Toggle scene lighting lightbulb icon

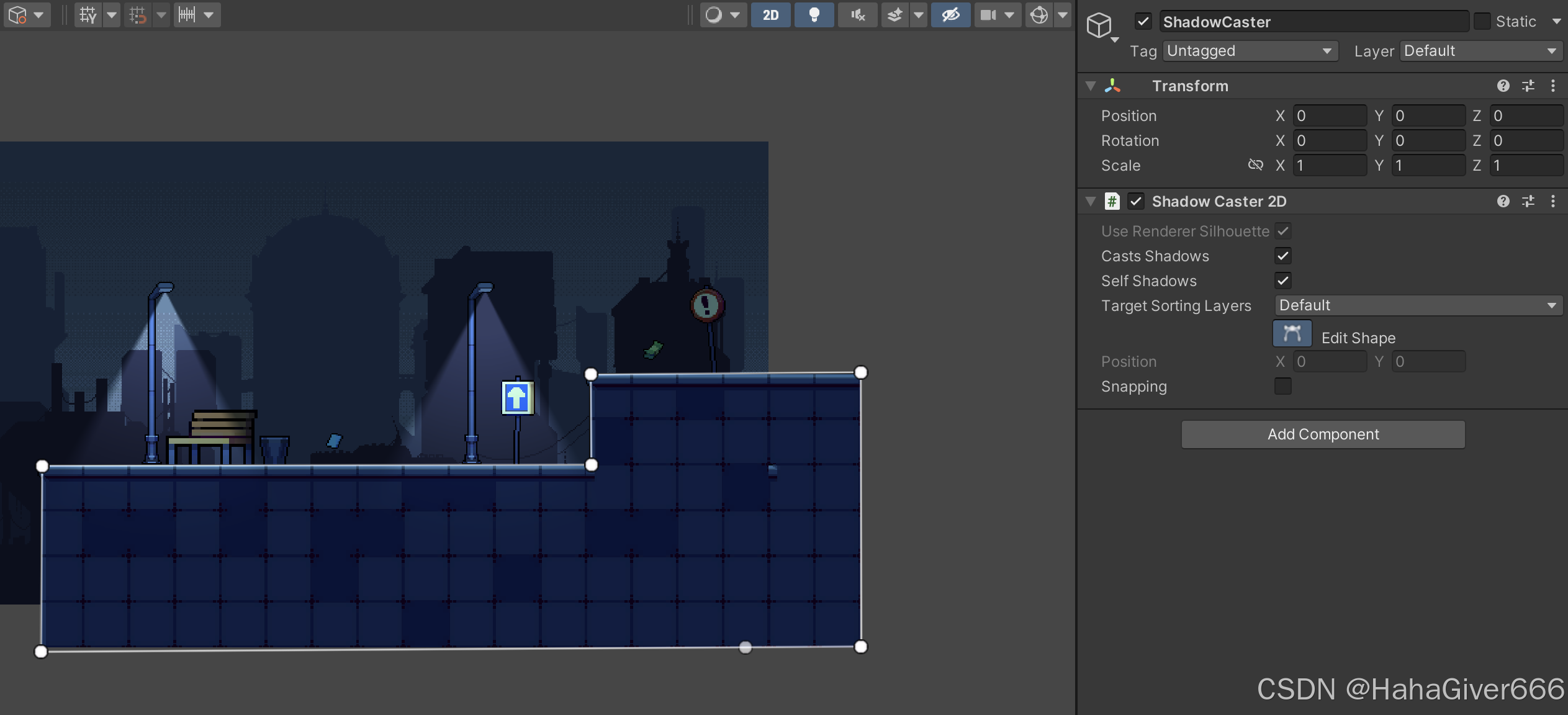[x=814, y=15]
